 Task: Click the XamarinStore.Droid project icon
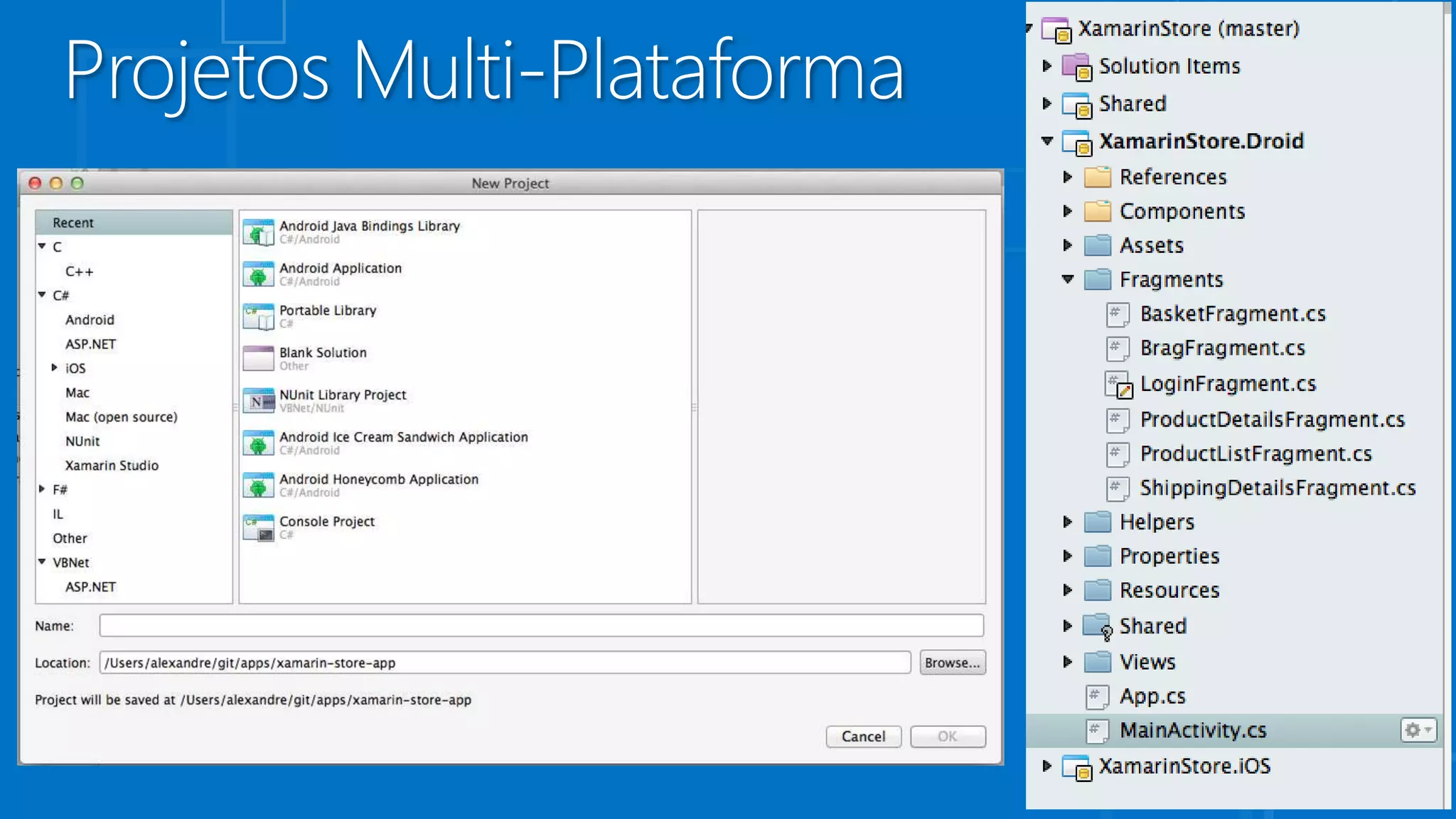[1076, 141]
